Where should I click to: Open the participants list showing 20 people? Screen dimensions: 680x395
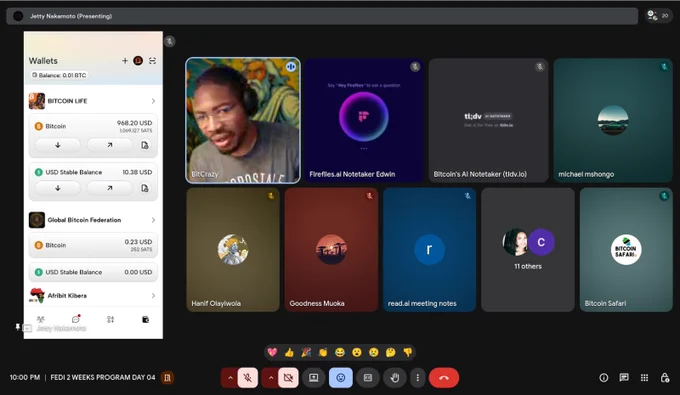point(658,16)
